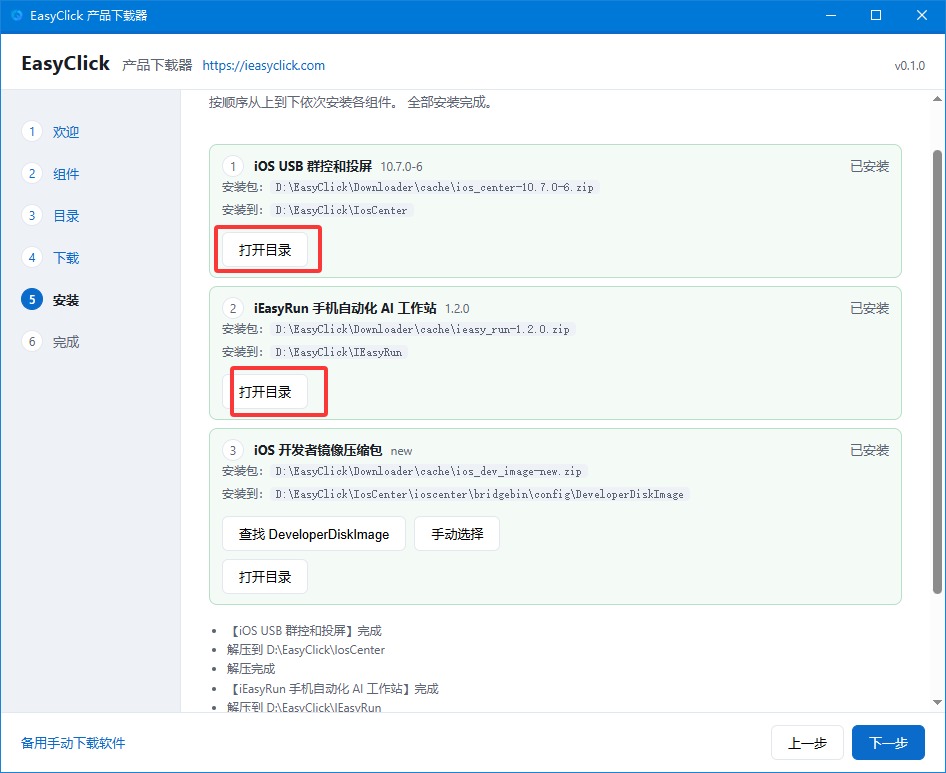Click the vertical scrollbar thumb
Screen dimensions: 946x773
point(937,371)
